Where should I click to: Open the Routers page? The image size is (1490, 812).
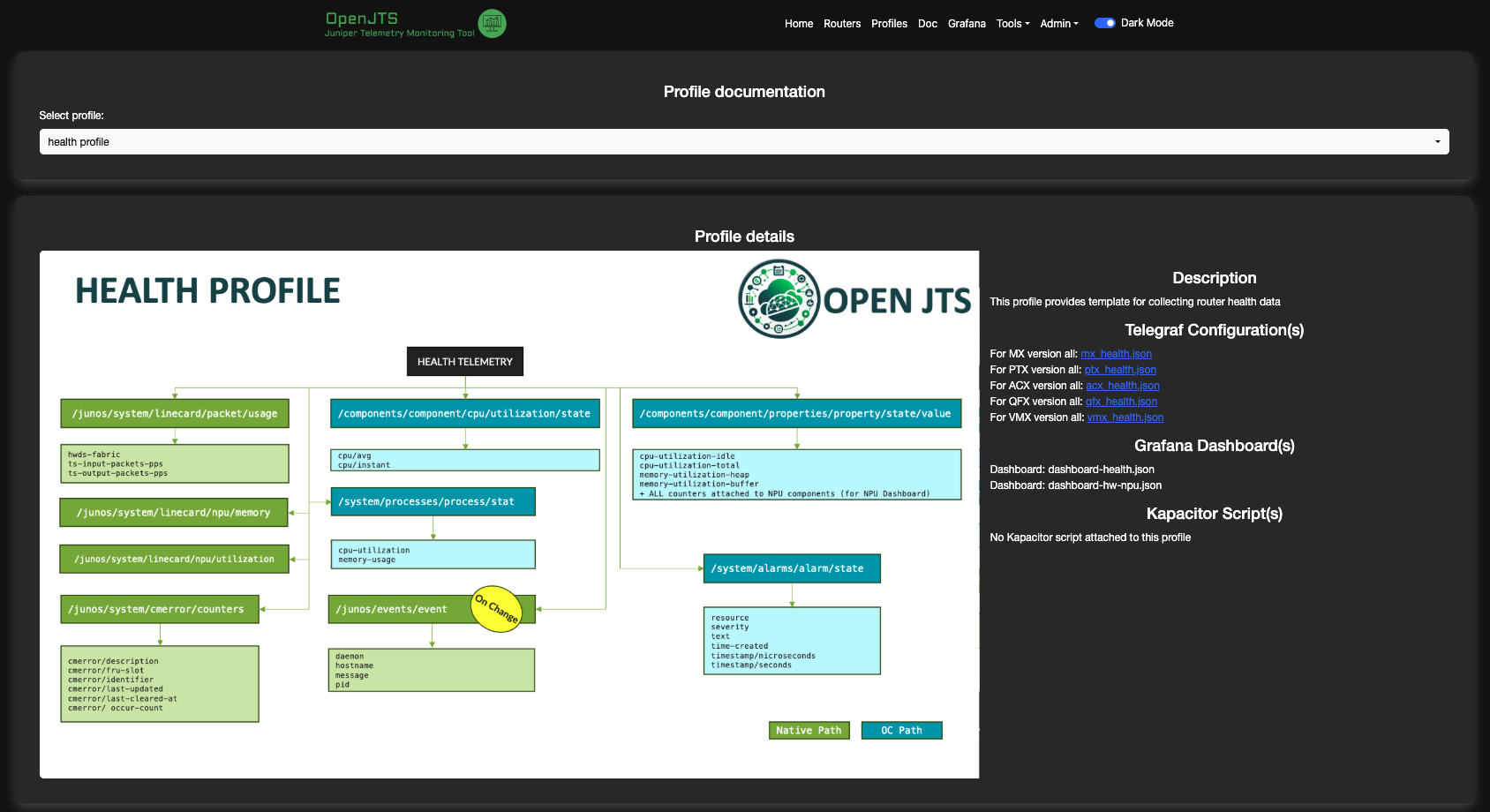[841, 24]
